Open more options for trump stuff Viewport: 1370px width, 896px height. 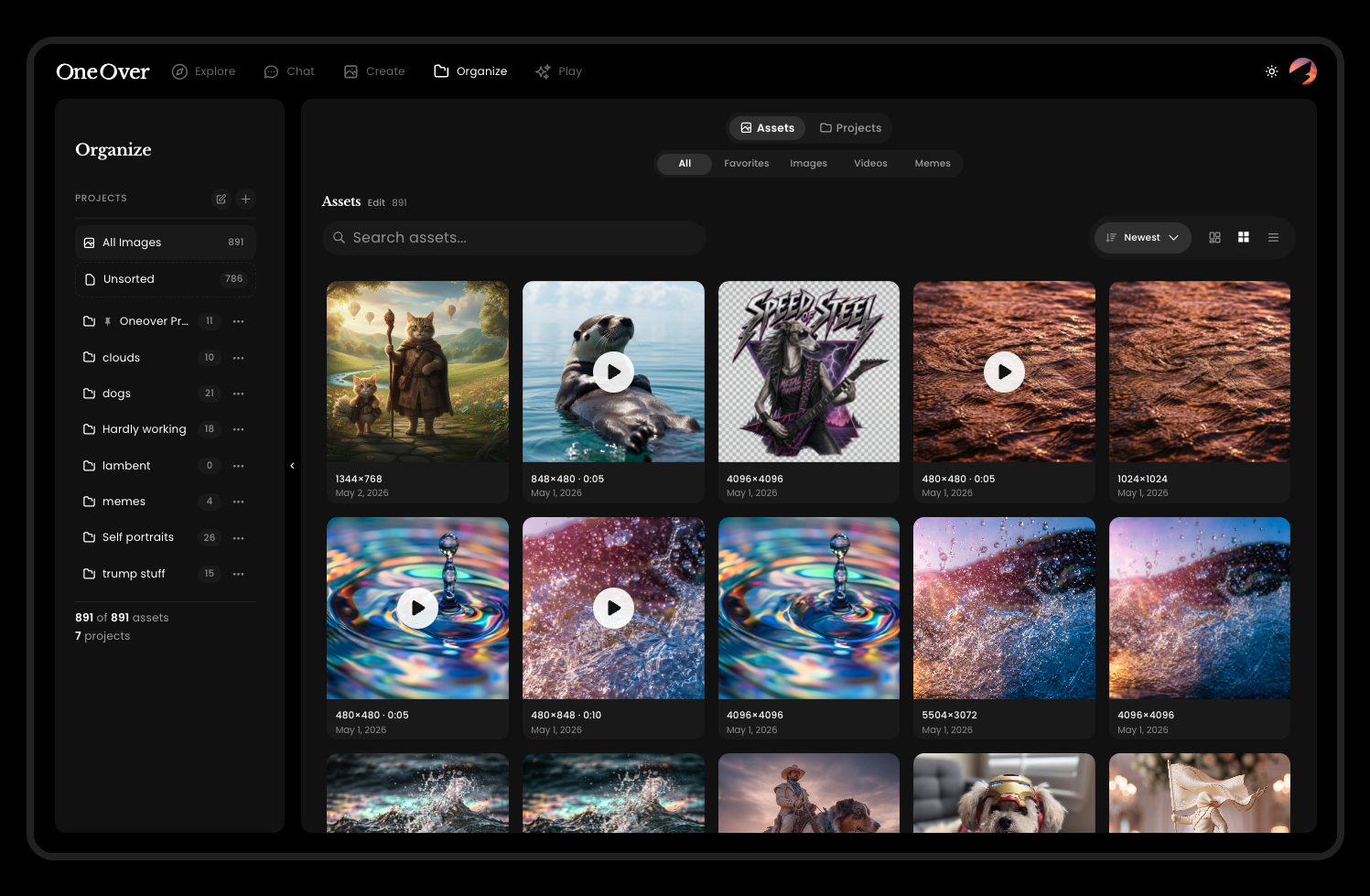click(239, 574)
